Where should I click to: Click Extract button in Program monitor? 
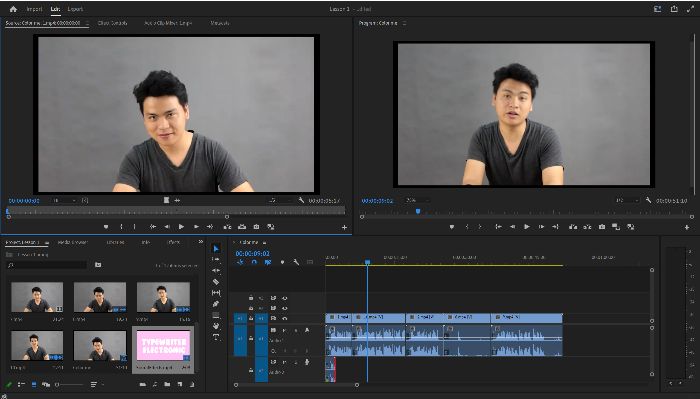click(587, 227)
